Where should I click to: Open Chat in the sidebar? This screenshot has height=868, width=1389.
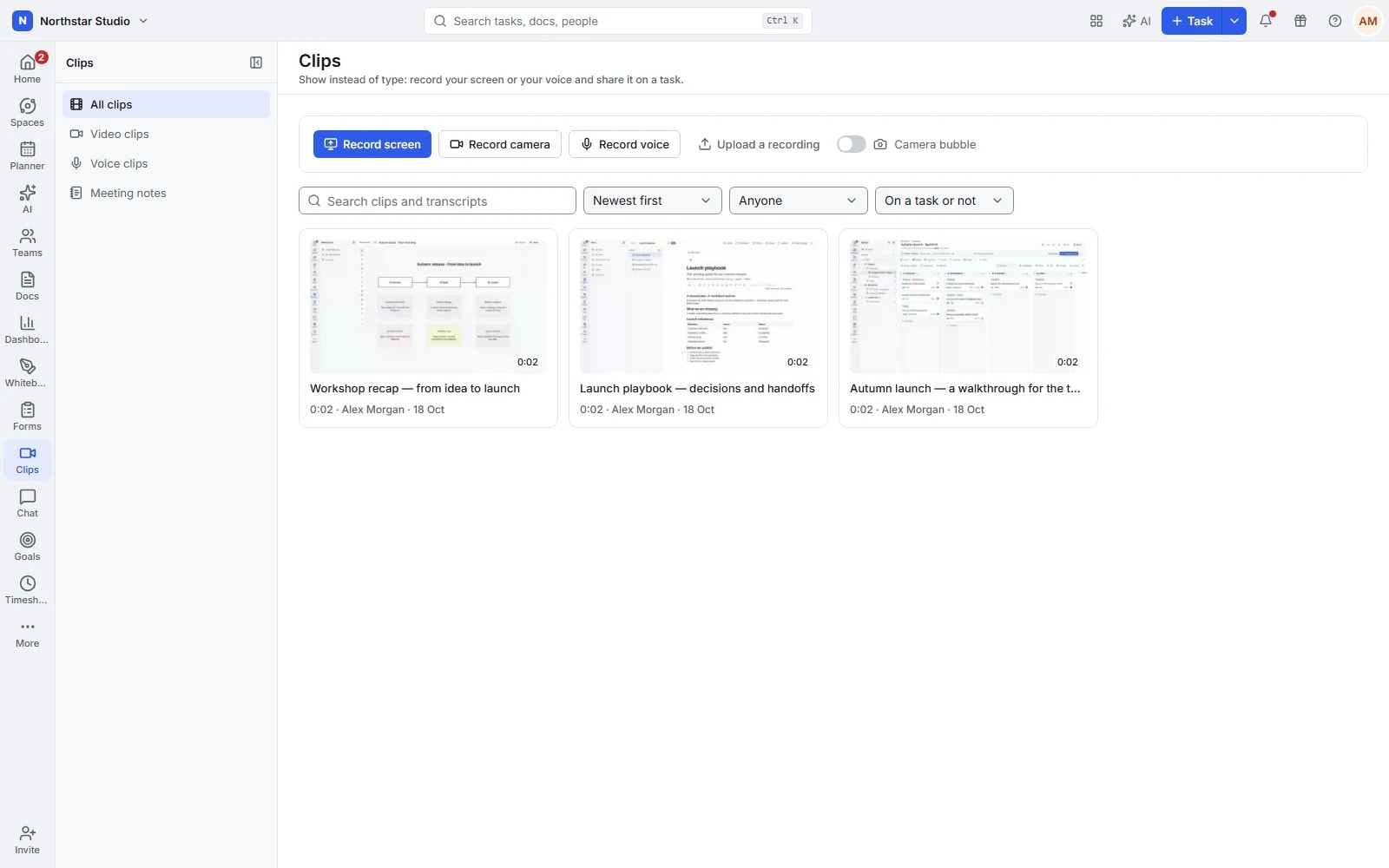(x=28, y=503)
